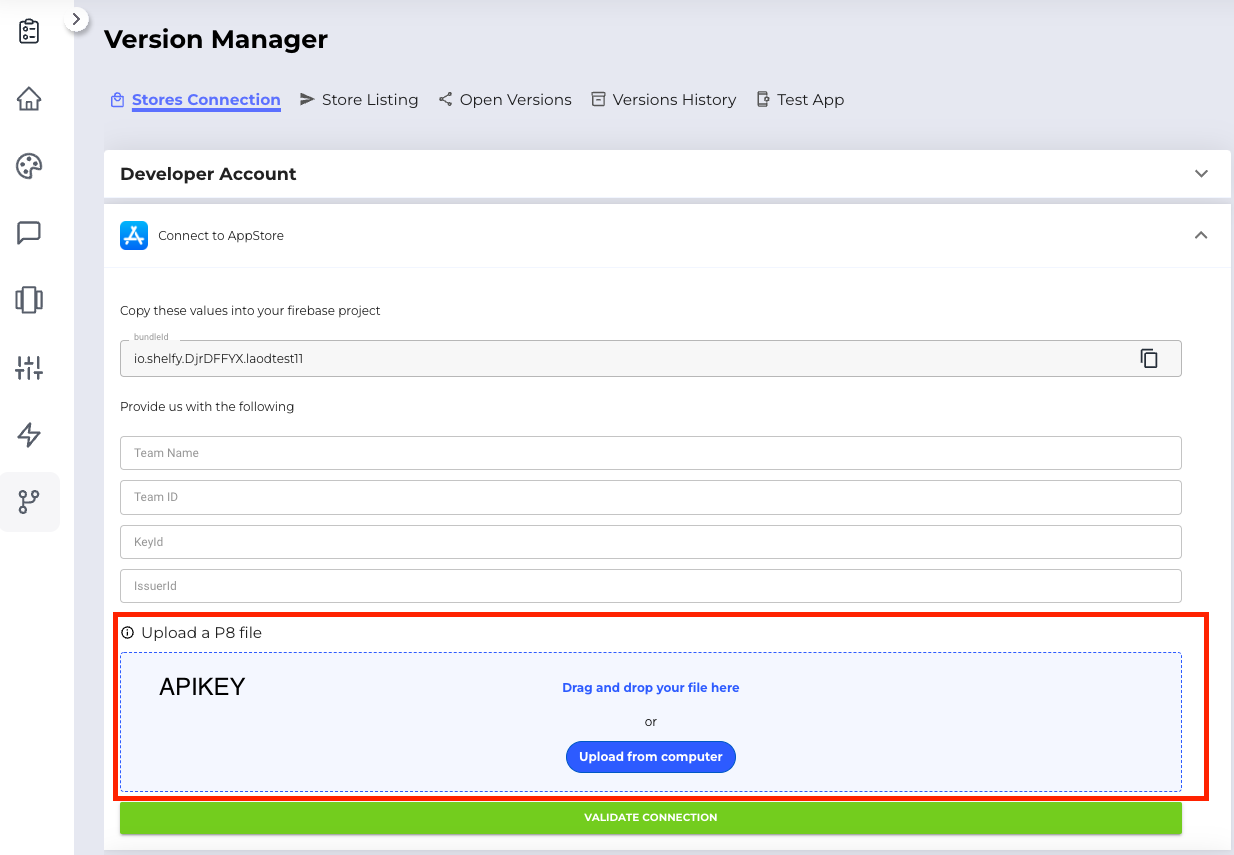Select the mobile screens carousel icon
The height and width of the screenshot is (855, 1234).
coord(29,300)
